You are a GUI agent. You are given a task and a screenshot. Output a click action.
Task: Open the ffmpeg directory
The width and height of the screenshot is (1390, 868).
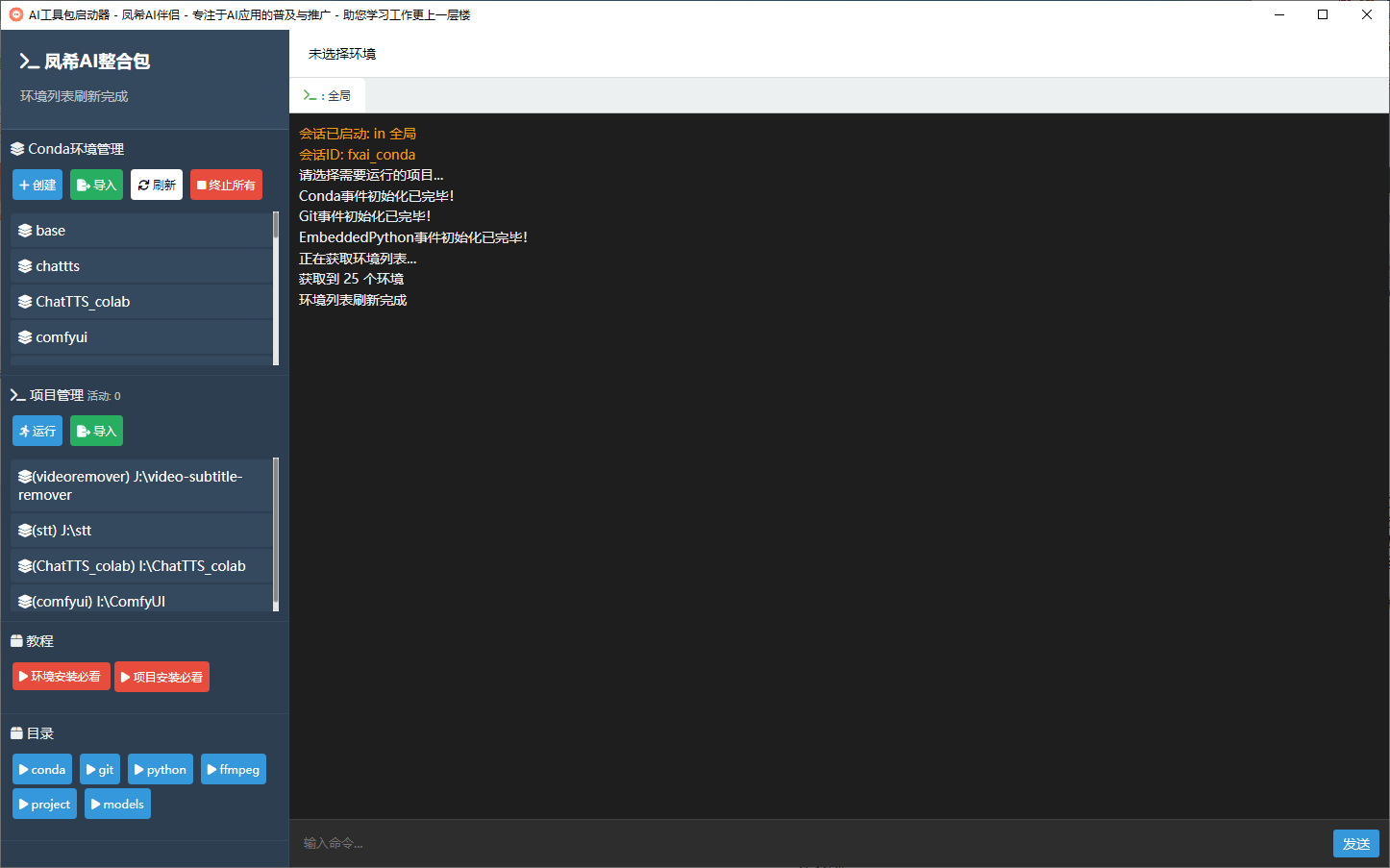(234, 769)
